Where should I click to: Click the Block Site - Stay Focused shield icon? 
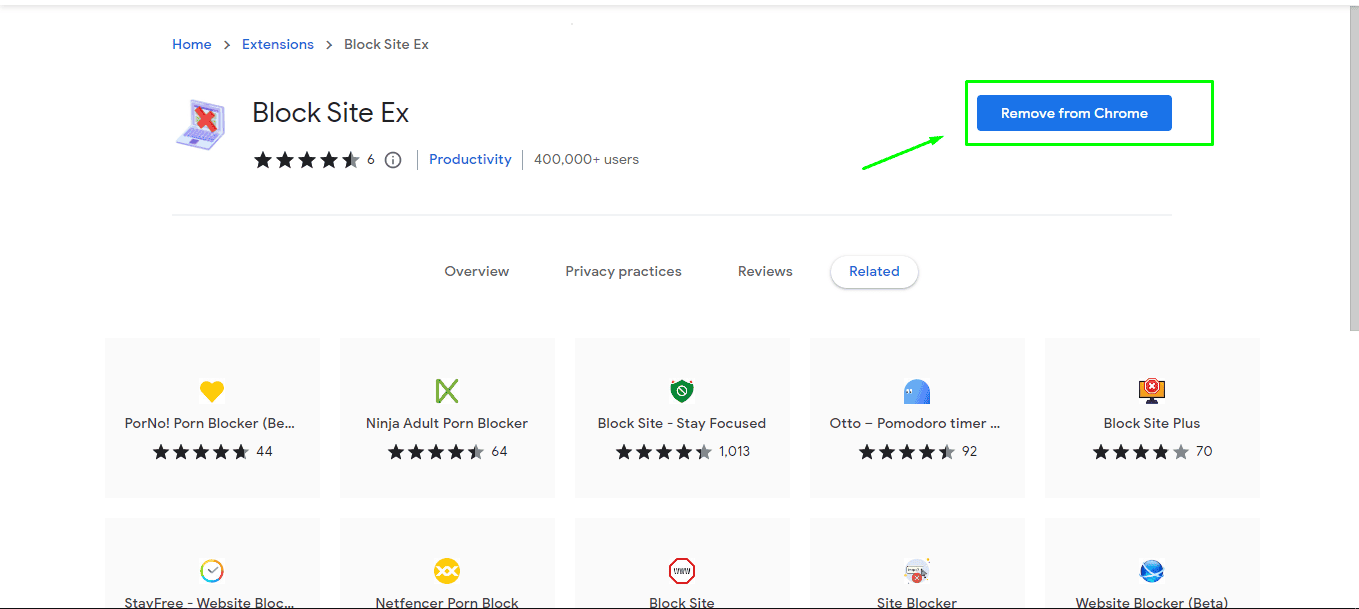tap(682, 391)
